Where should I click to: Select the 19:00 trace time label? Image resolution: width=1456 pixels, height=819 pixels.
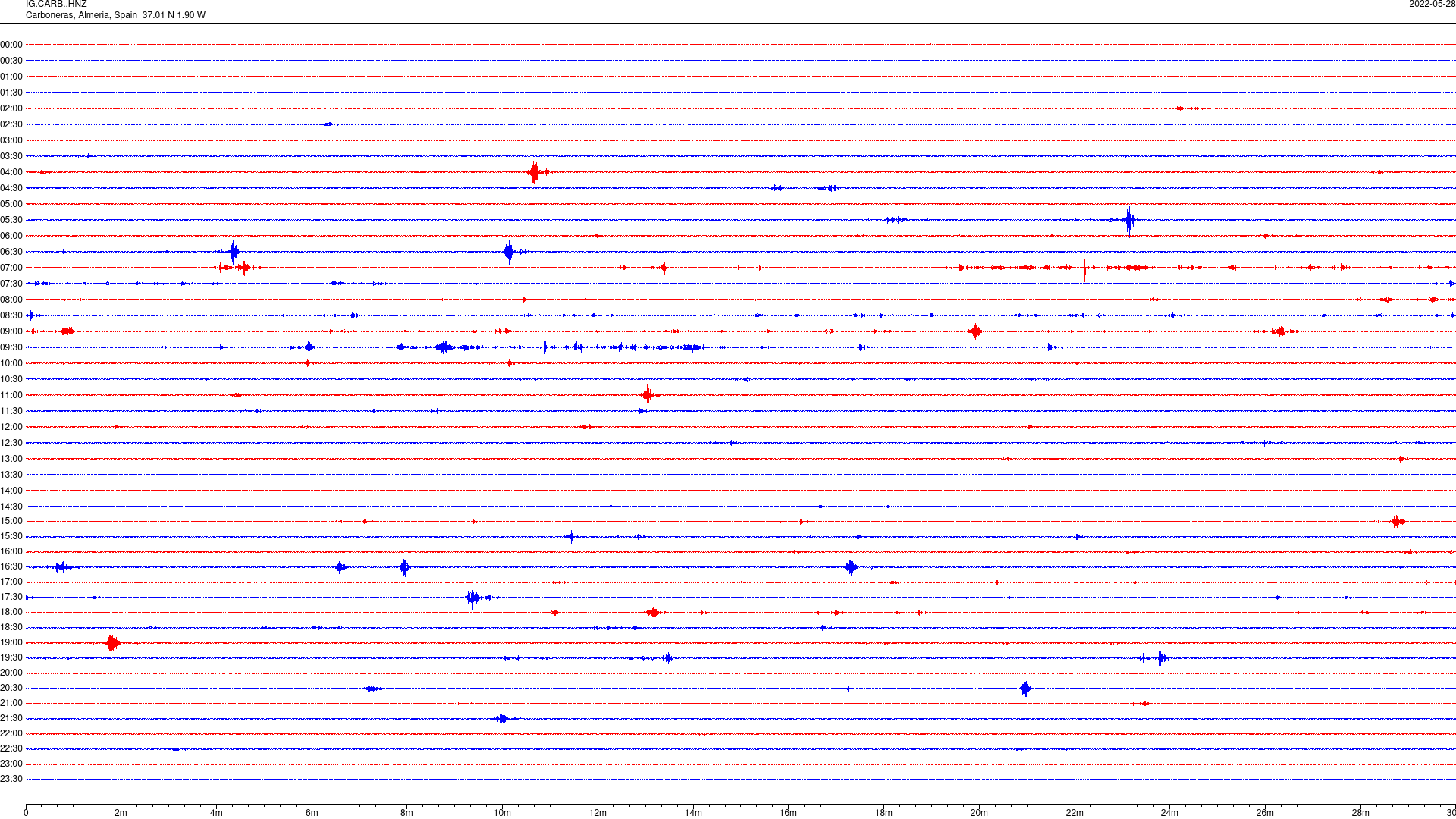(x=11, y=642)
